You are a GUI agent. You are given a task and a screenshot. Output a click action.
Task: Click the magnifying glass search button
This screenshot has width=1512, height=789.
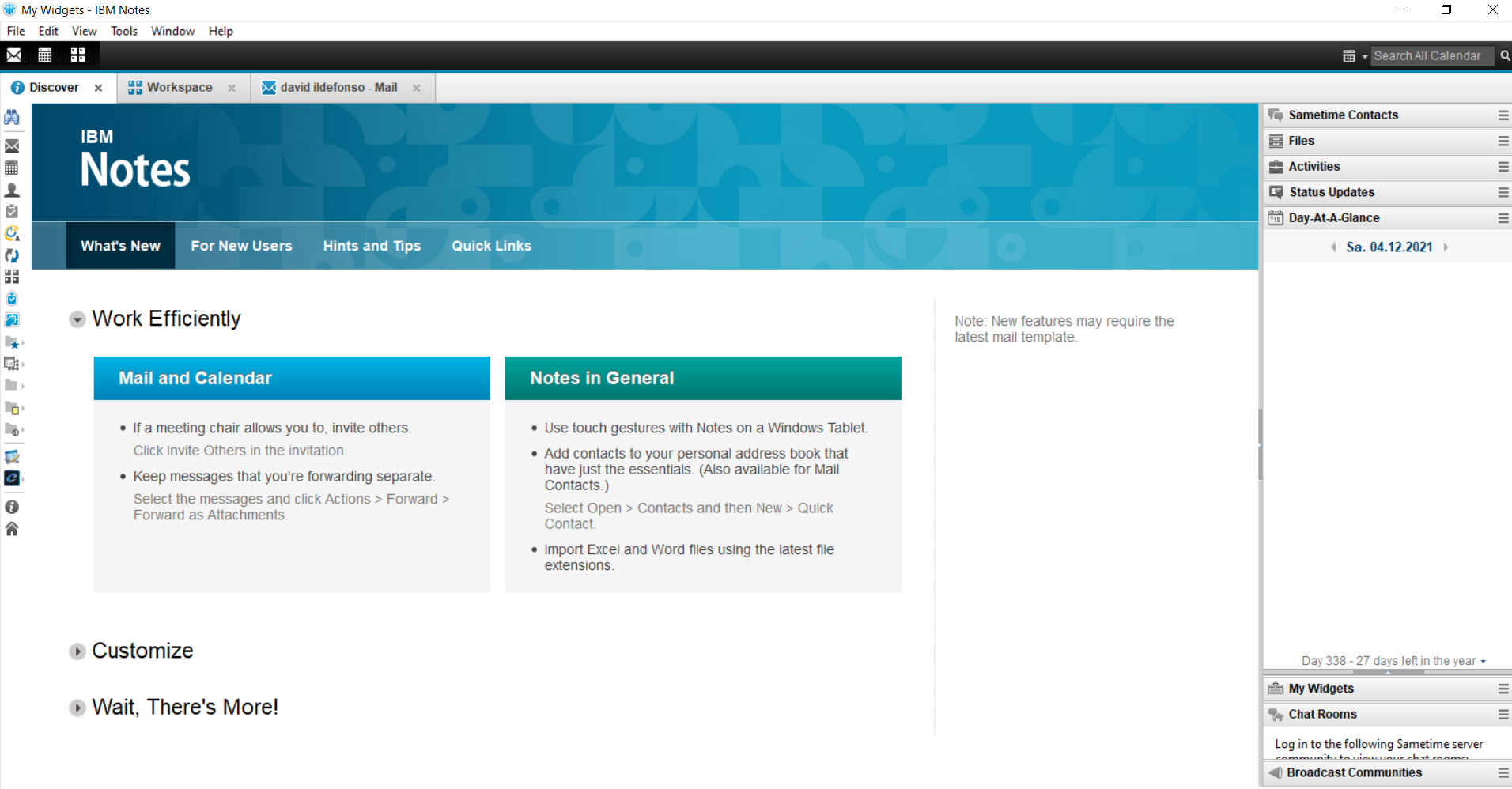point(1504,55)
